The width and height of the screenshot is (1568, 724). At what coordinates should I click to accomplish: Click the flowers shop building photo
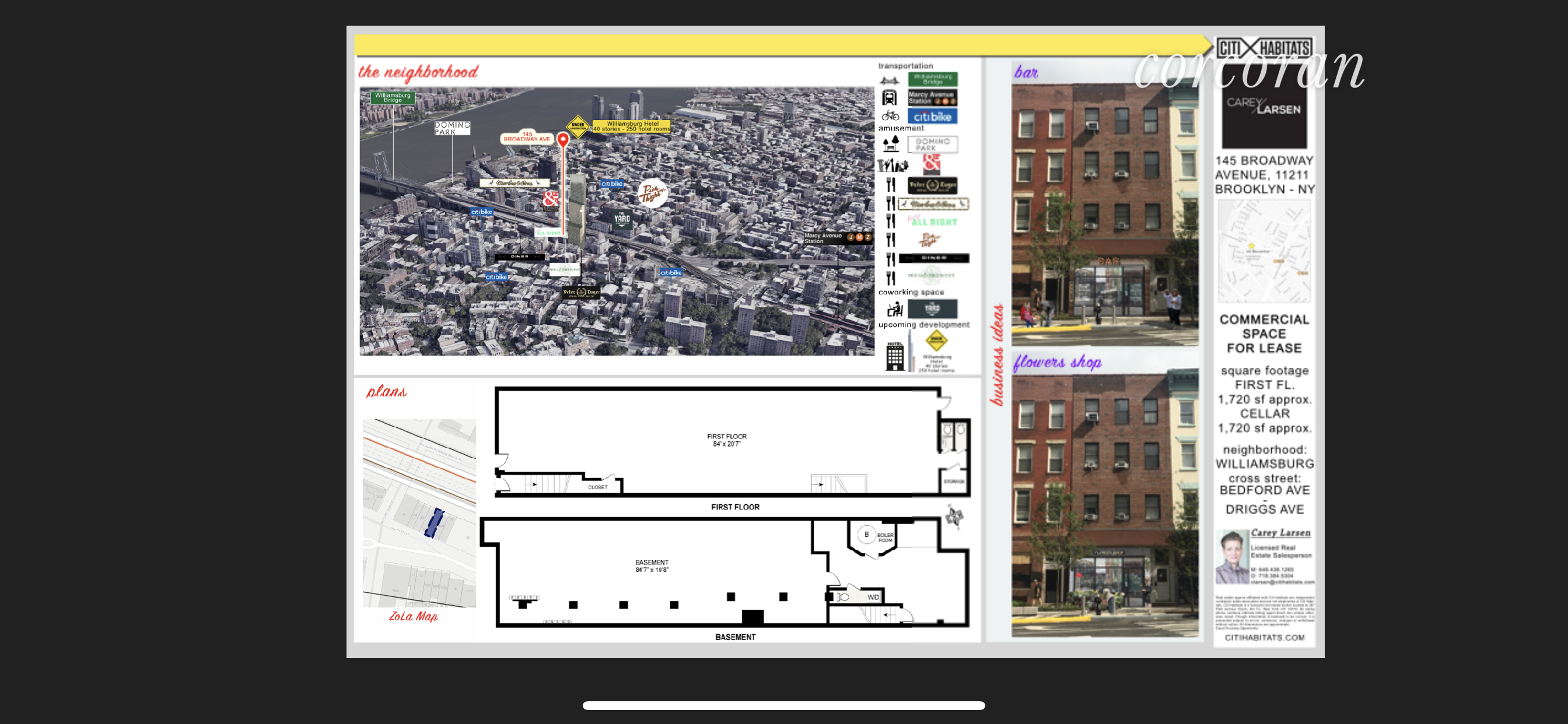pos(1104,505)
